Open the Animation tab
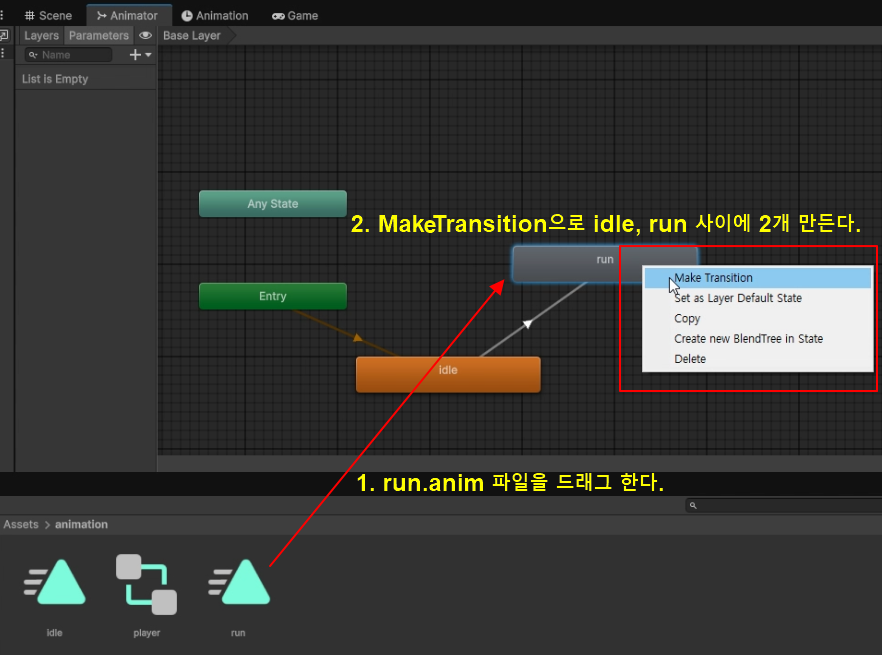 click(x=215, y=15)
